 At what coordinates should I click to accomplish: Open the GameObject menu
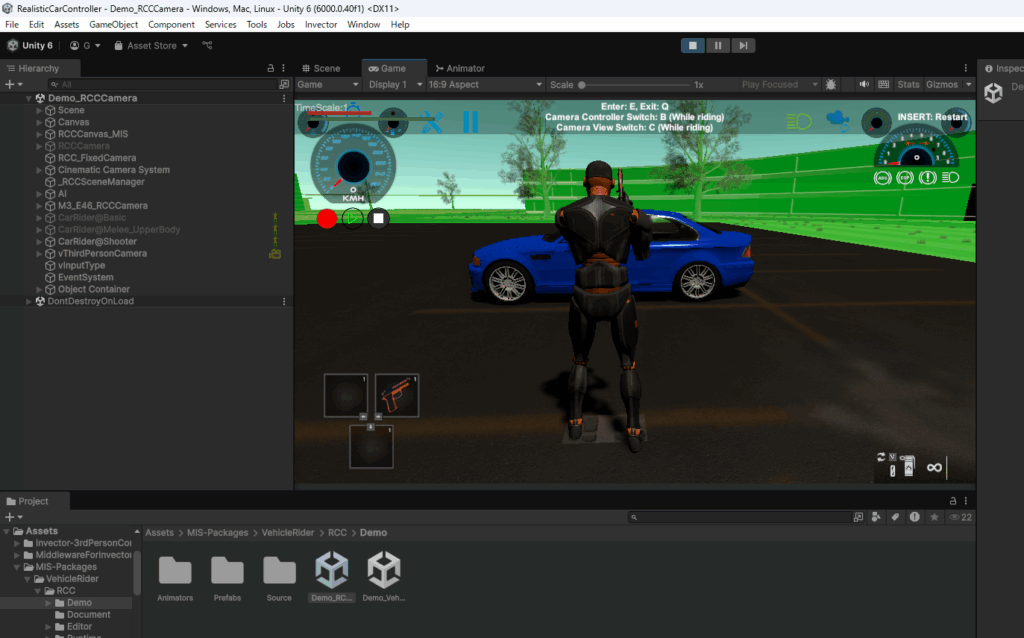coord(114,24)
